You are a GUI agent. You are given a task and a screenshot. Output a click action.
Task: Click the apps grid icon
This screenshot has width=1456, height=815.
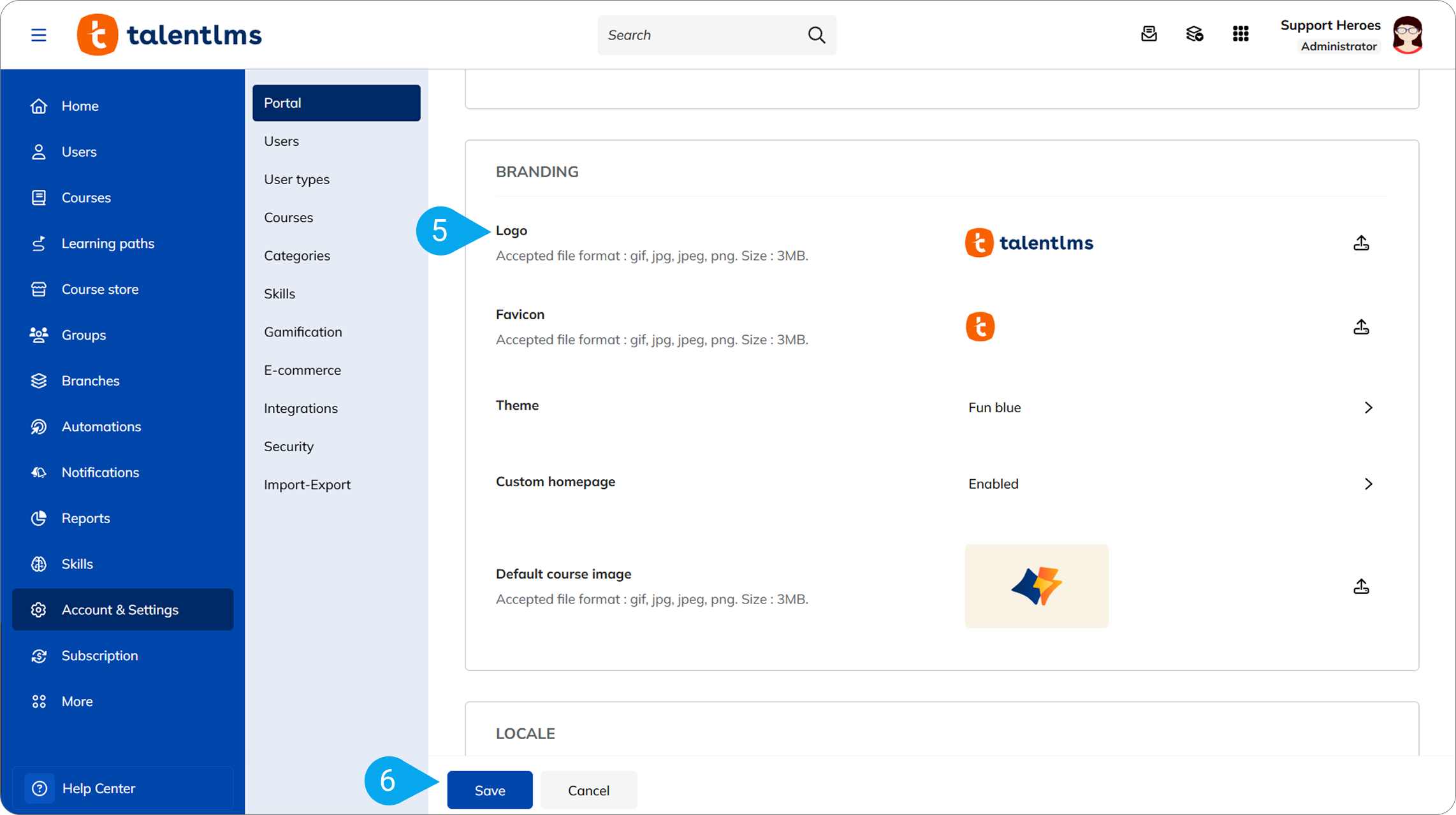coord(1241,34)
